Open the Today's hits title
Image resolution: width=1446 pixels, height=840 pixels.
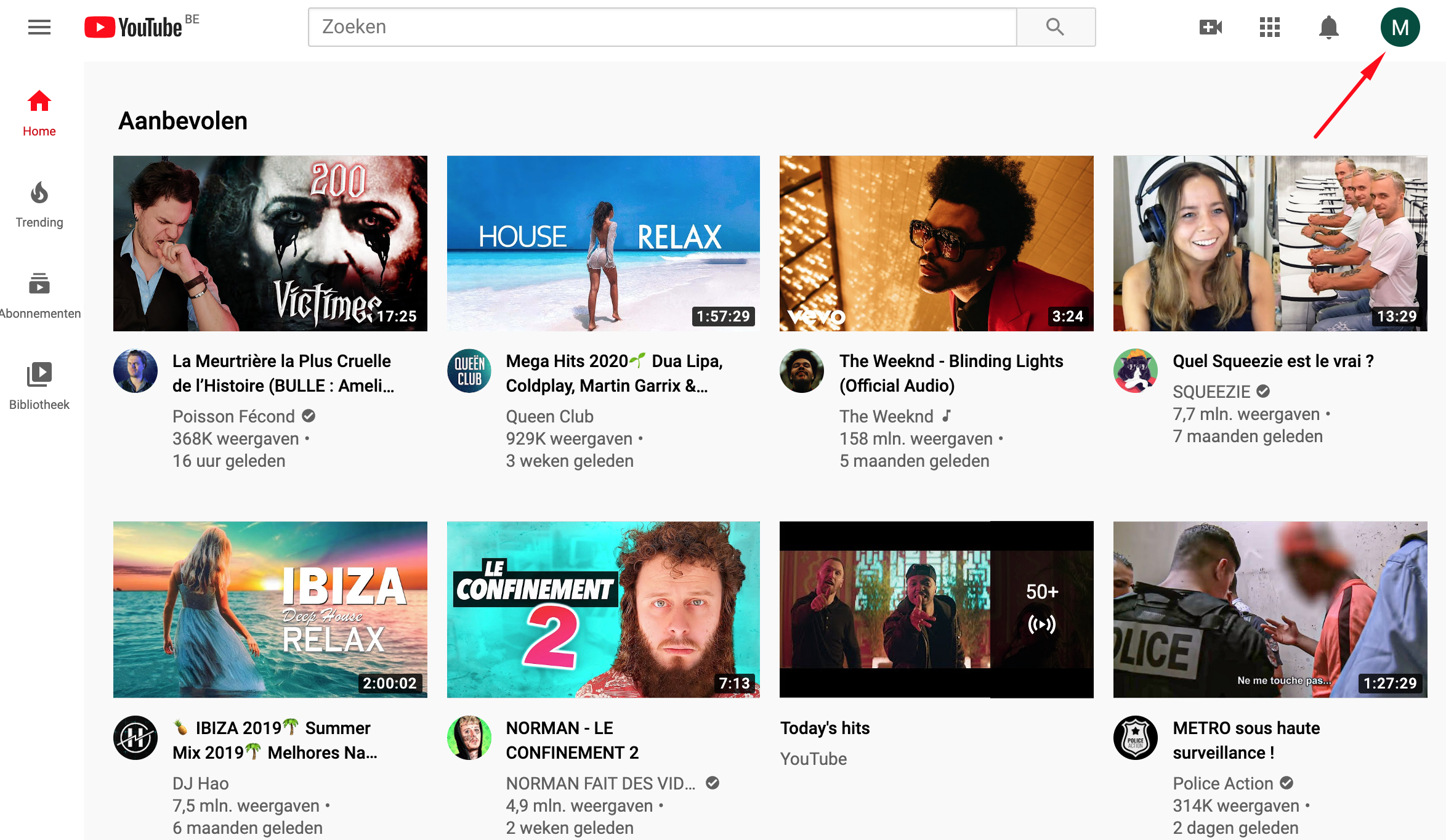point(825,728)
